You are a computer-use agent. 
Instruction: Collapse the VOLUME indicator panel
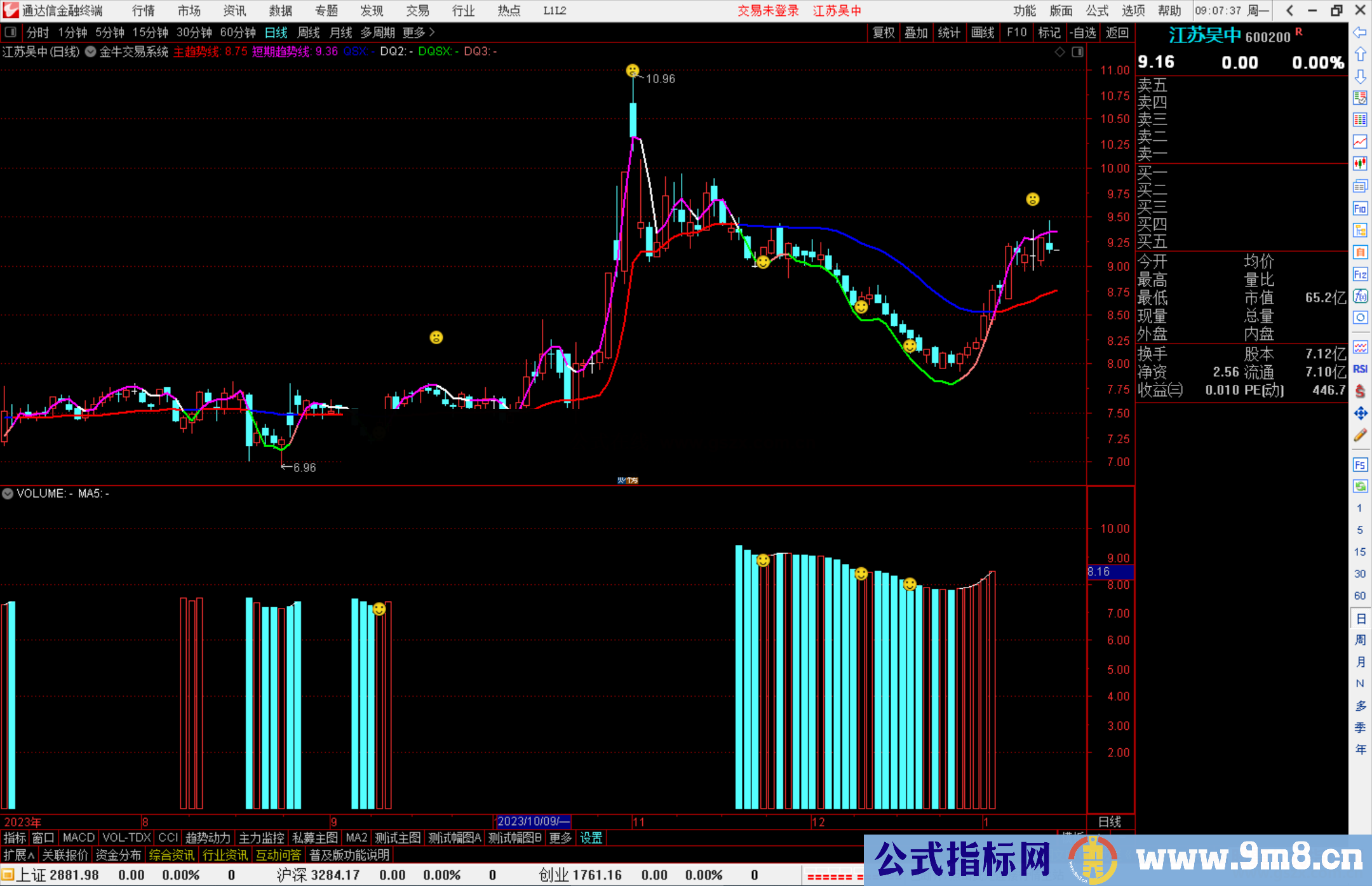point(8,493)
